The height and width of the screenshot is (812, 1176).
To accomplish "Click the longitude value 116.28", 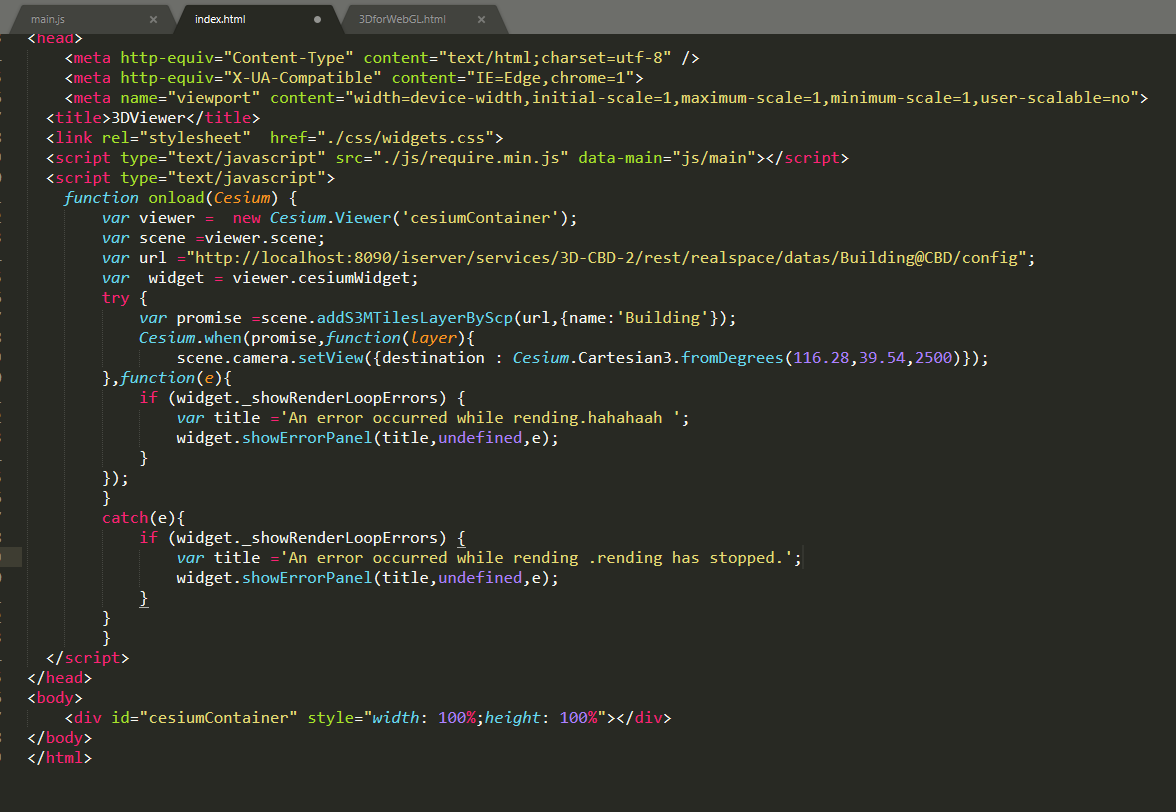I will point(821,358).
